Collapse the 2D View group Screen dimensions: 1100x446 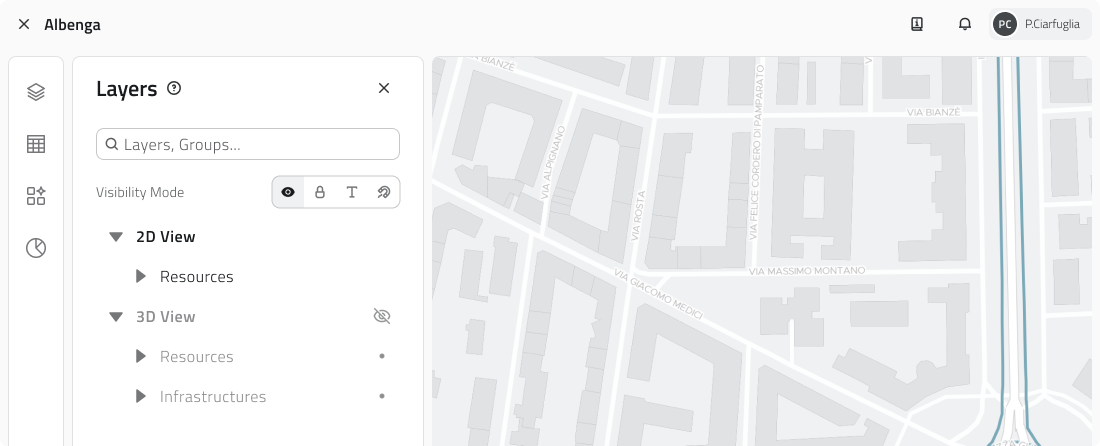point(116,237)
